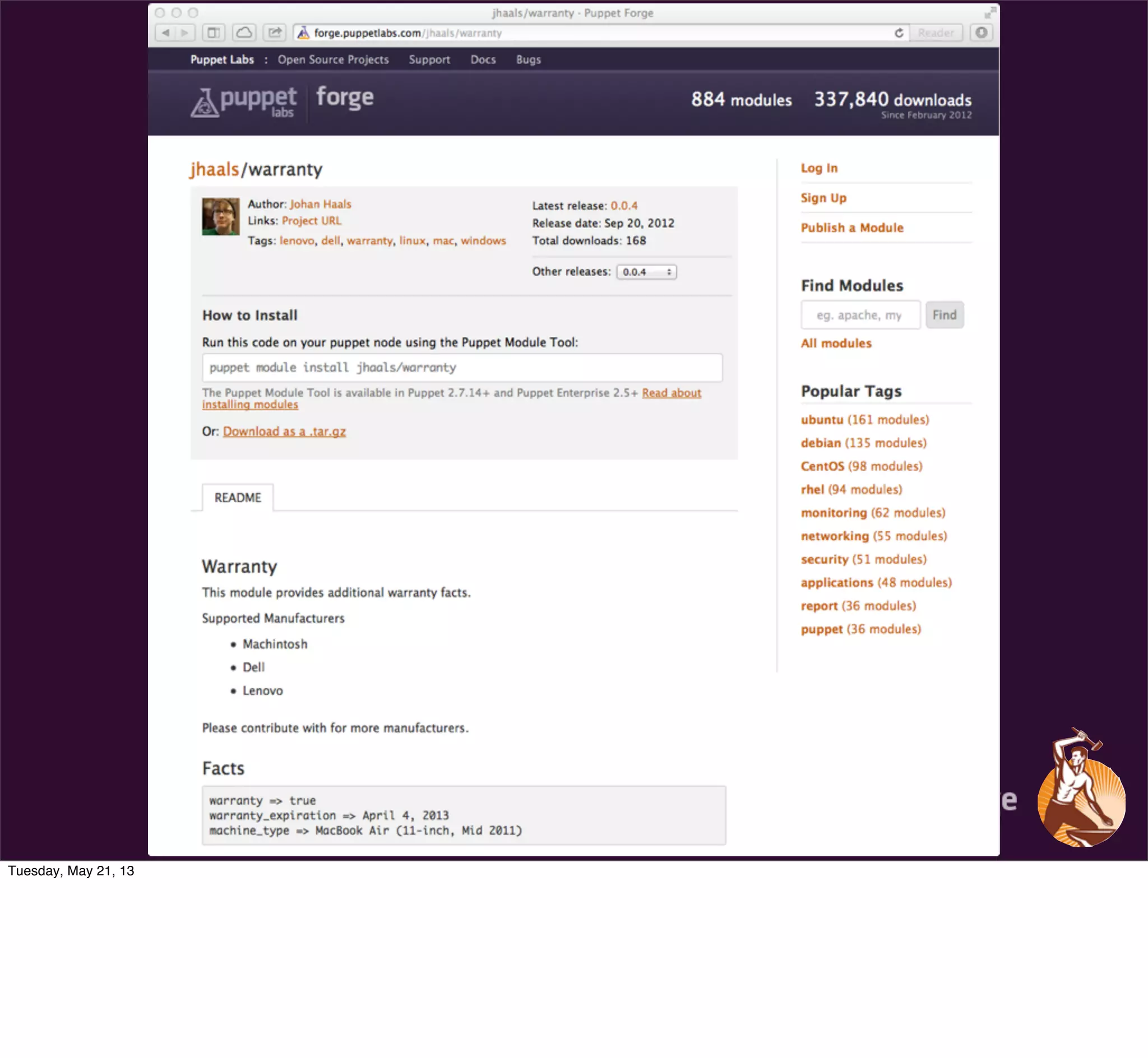Reload the page with refresh icon
1148x1058 pixels.
click(899, 33)
